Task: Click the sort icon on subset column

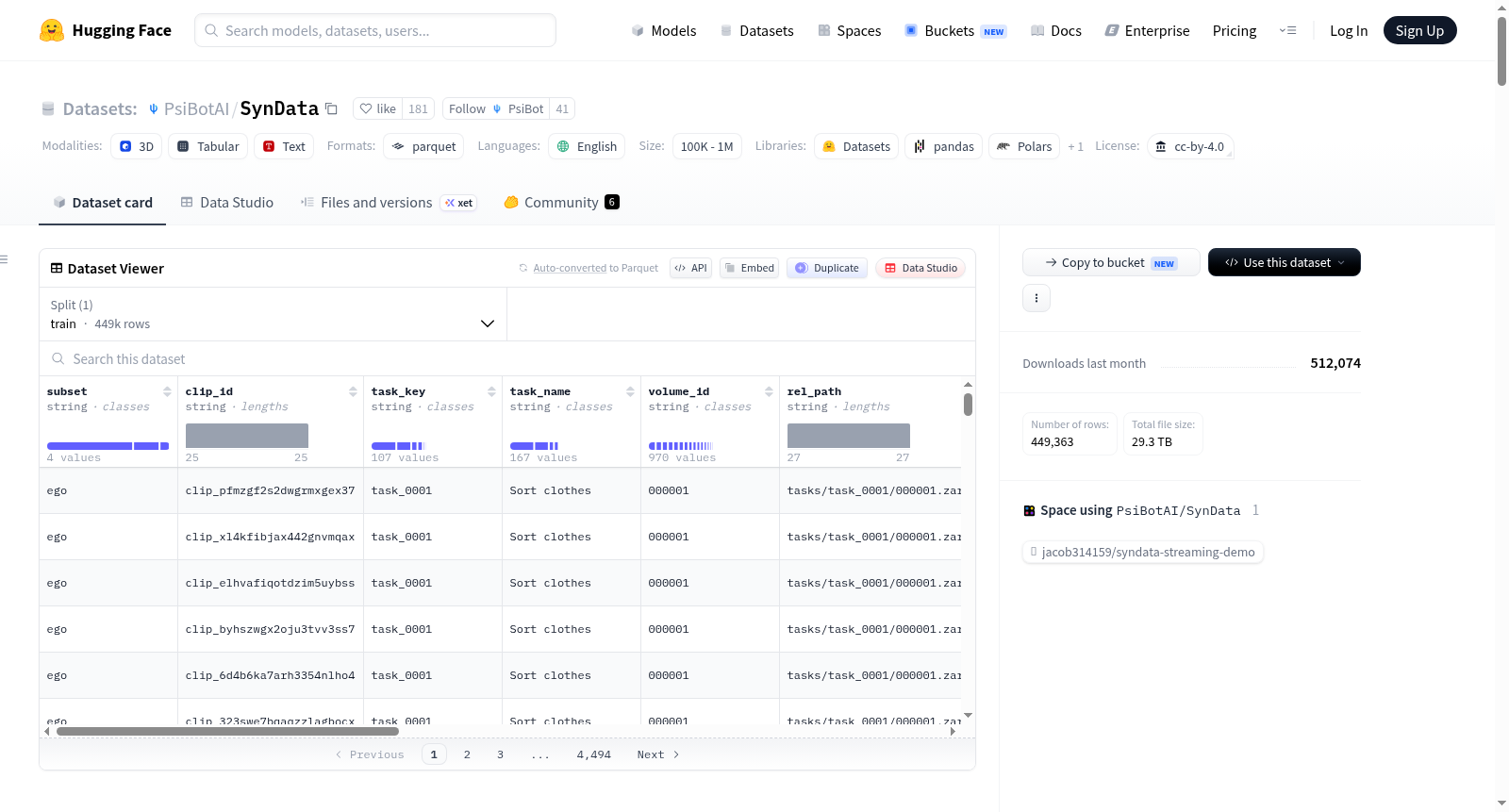Action: (167, 391)
